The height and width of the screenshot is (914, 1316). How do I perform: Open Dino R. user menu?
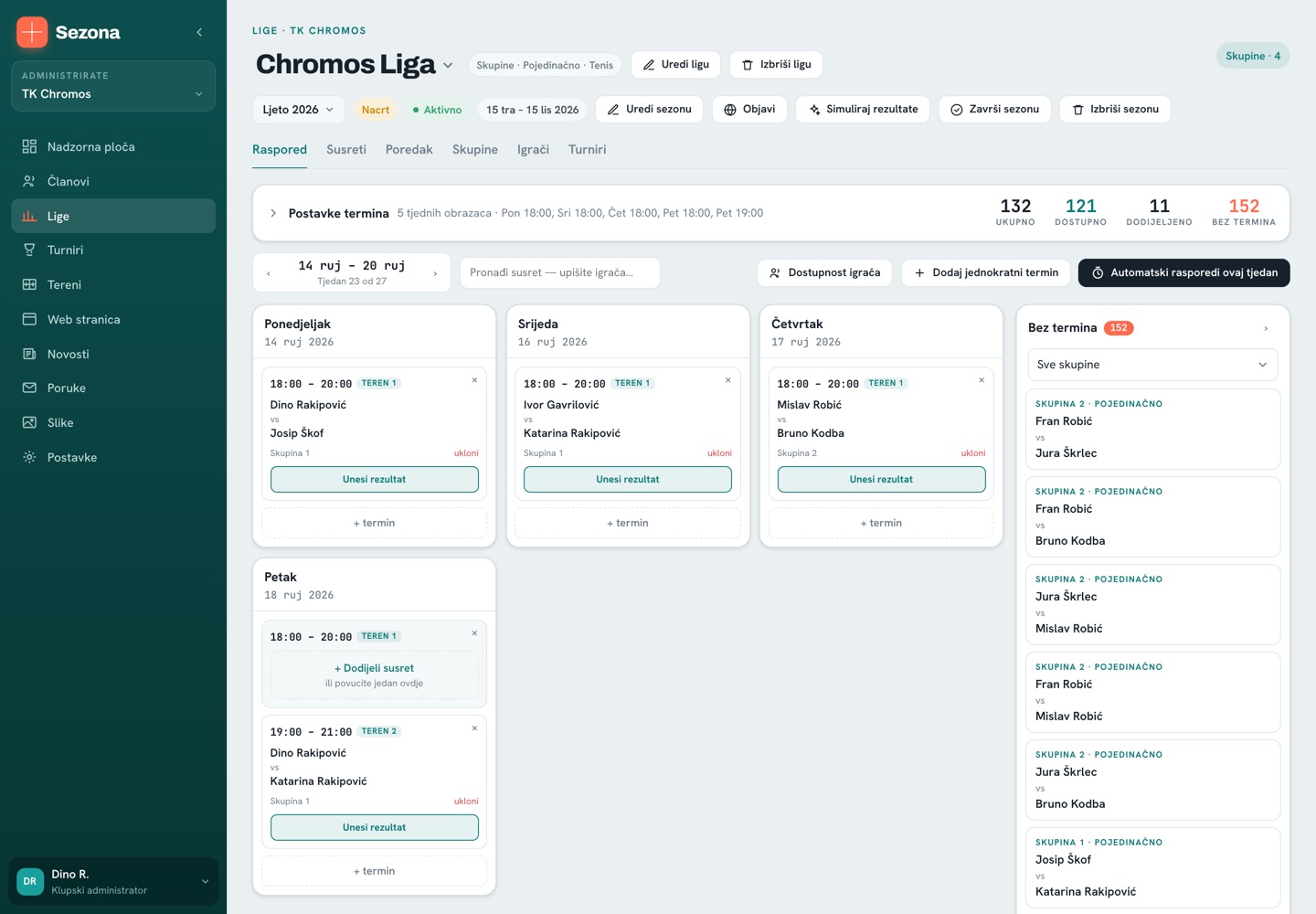113,882
